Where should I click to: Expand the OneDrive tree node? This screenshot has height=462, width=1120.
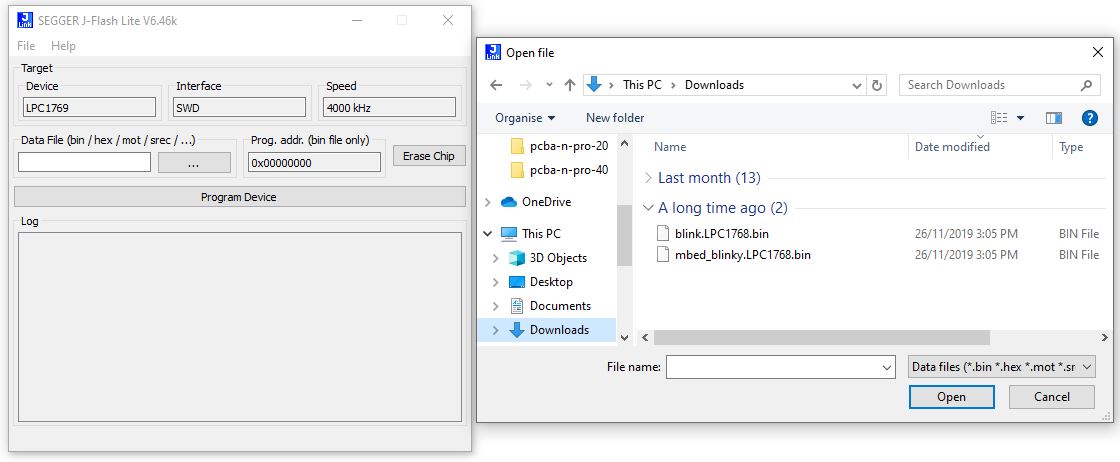tap(488, 202)
